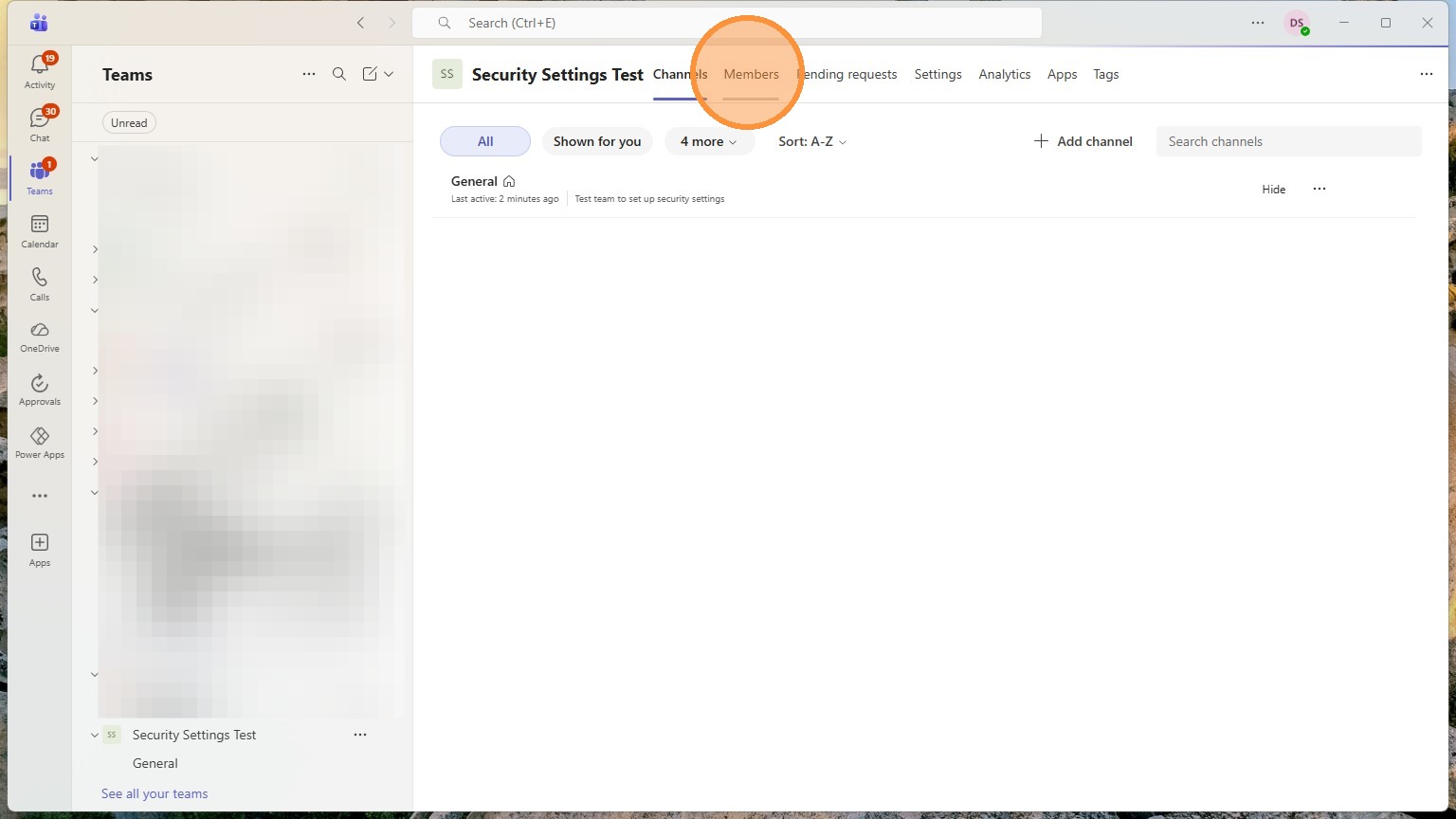Search the teams list with the magnifier icon

(x=339, y=74)
